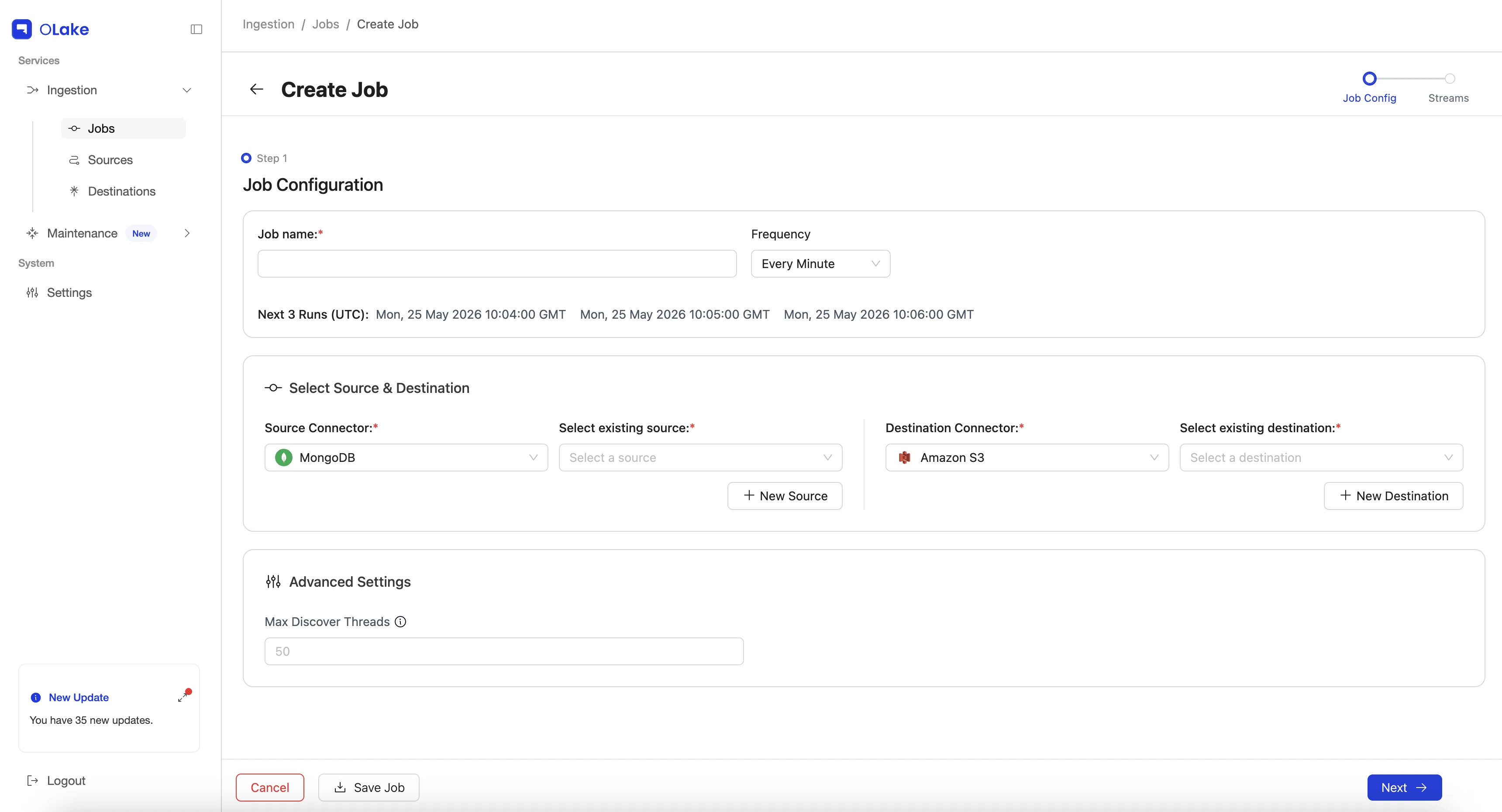Click the info icon next to Max Discover Threads
Screen dimensions: 1502x812
[x=400, y=621]
